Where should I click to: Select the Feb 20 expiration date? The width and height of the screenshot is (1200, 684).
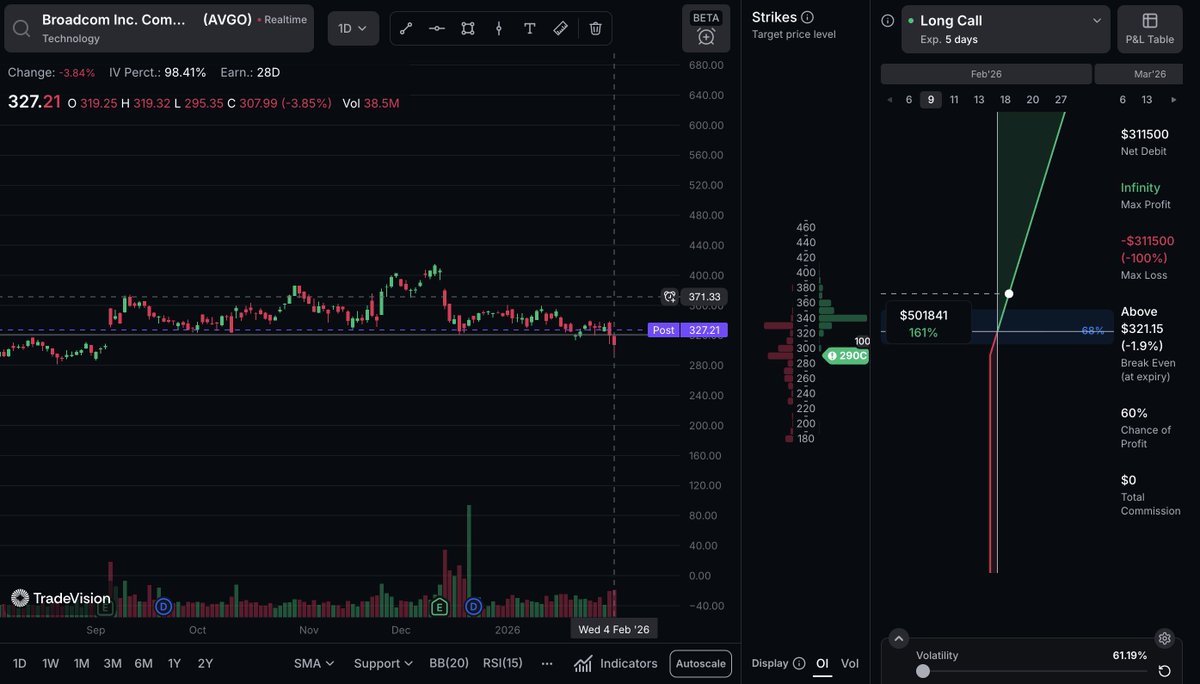click(1033, 100)
